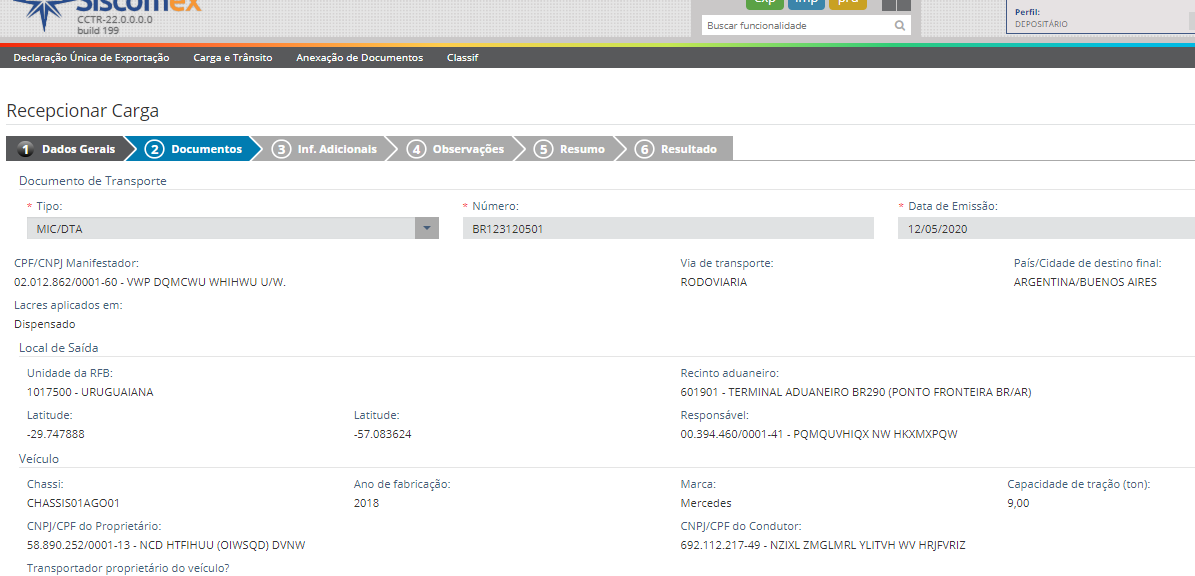This screenshot has height=576, width=1195.
Task: Open Anexação de Documentos menu
Action: 359,58
